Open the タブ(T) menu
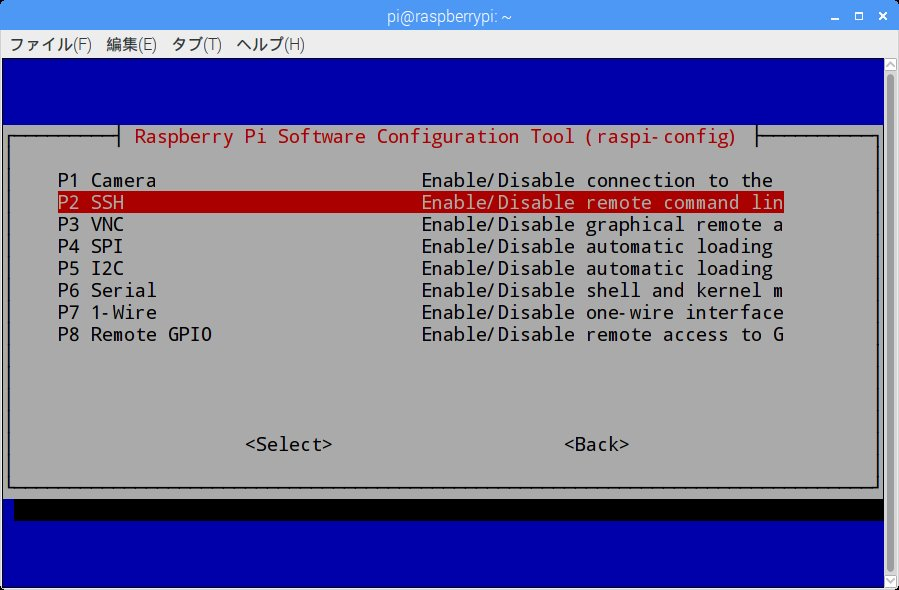The width and height of the screenshot is (899, 590). 197,44
